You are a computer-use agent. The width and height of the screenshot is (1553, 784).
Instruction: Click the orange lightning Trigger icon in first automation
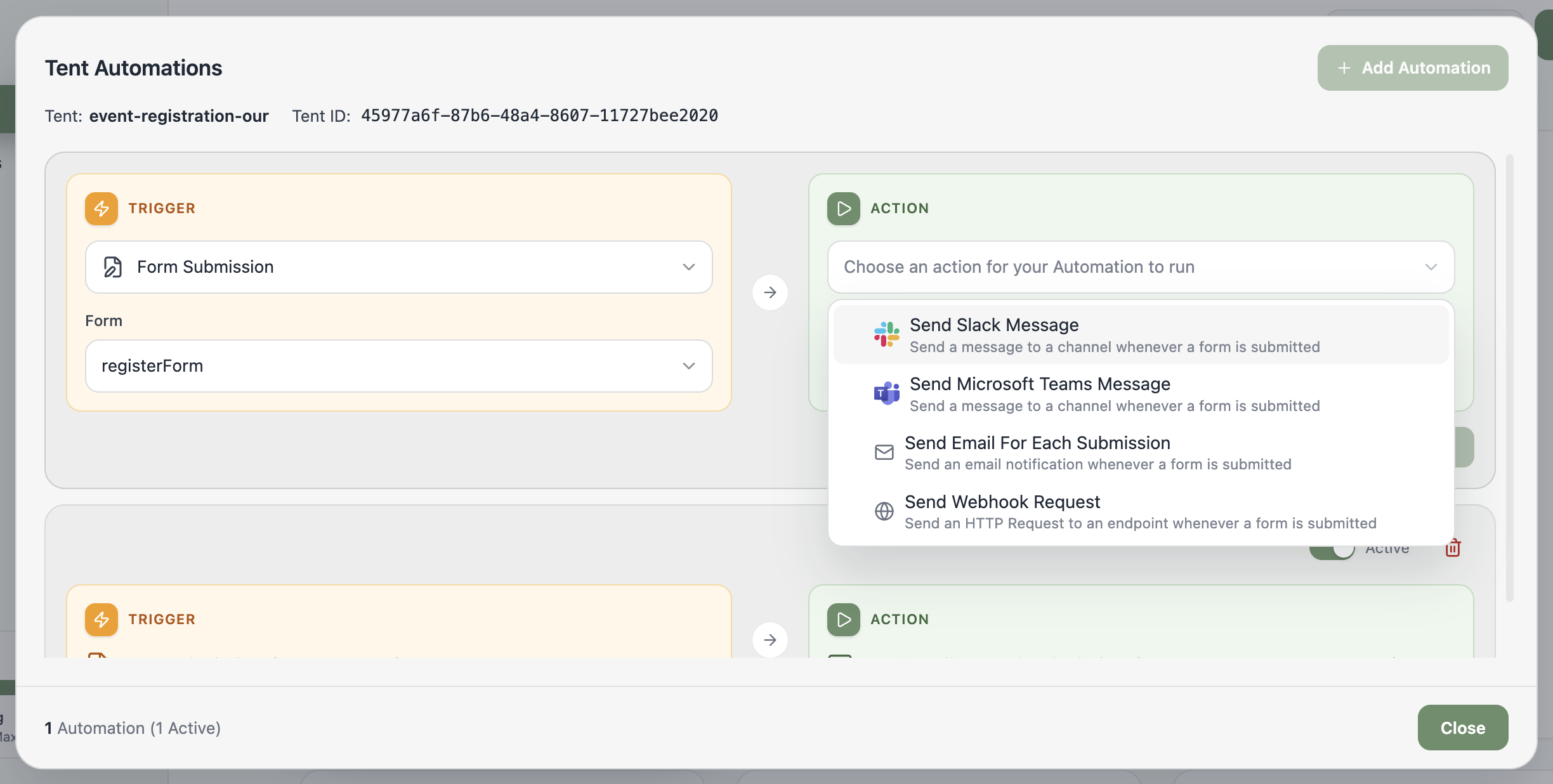point(102,209)
